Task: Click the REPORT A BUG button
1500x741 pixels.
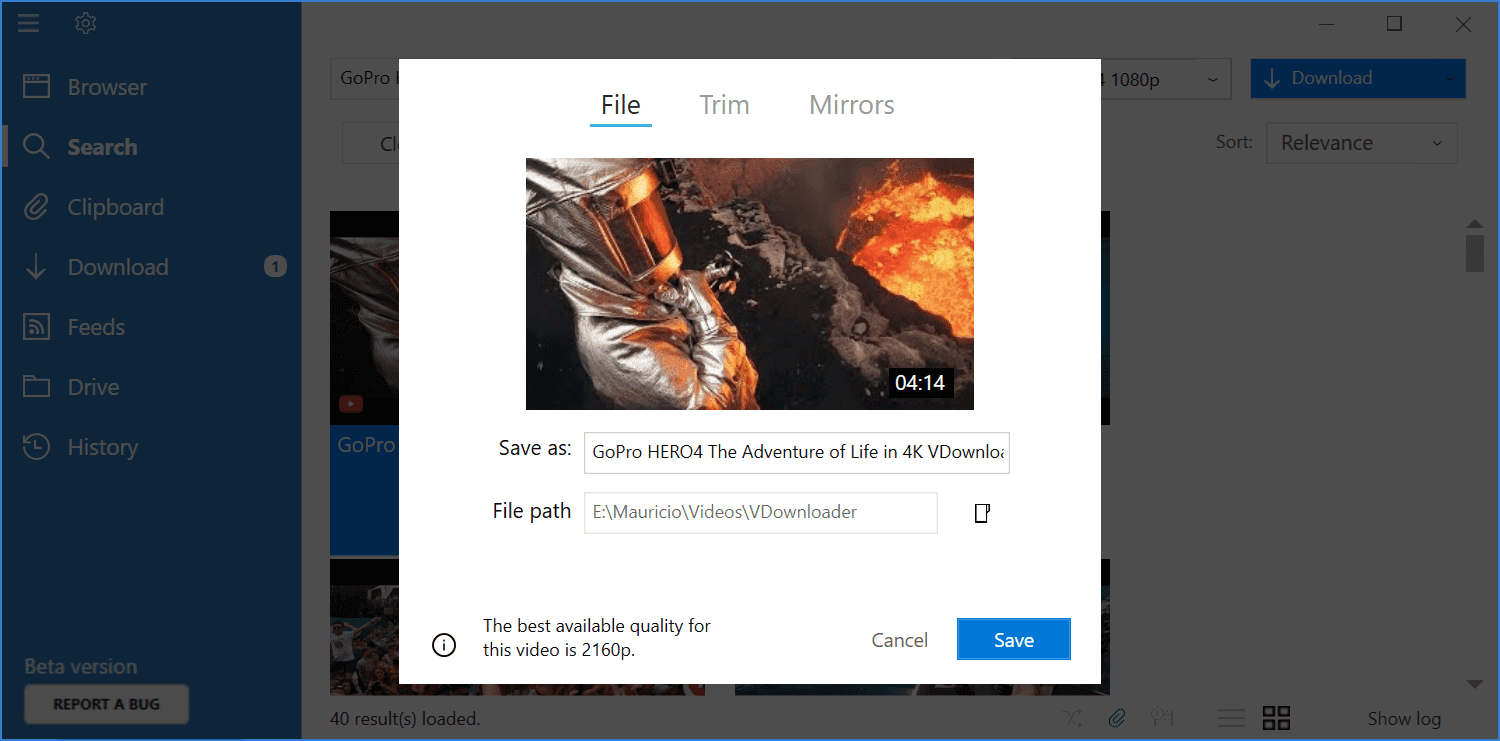Action: (106, 704)
